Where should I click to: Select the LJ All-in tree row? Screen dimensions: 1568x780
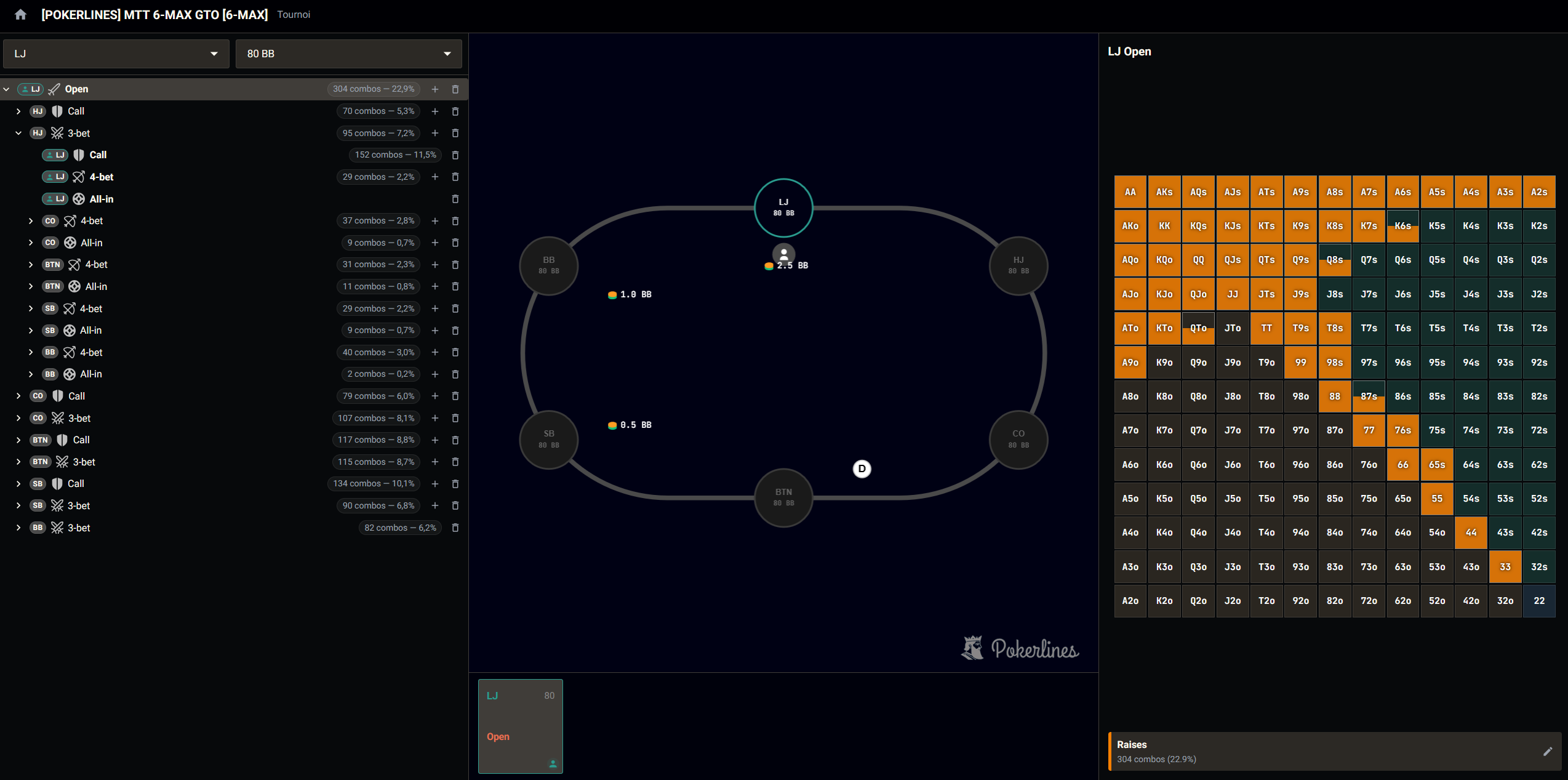click(x=234, y=199)
